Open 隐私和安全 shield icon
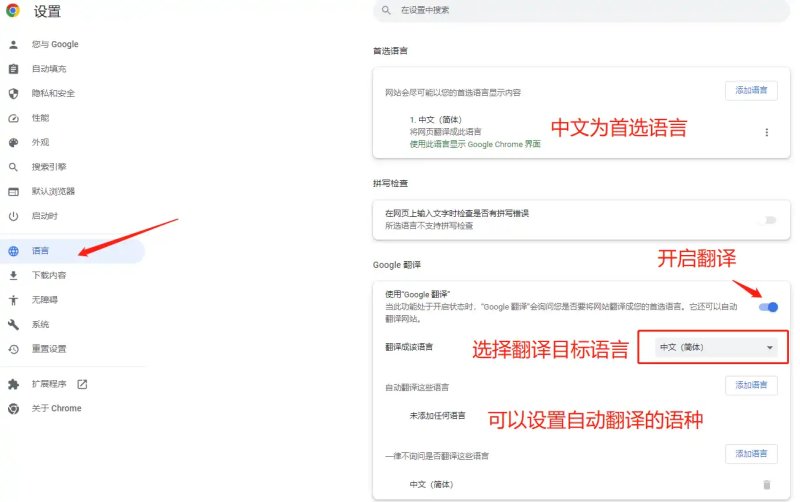 (x=14, y=93)
